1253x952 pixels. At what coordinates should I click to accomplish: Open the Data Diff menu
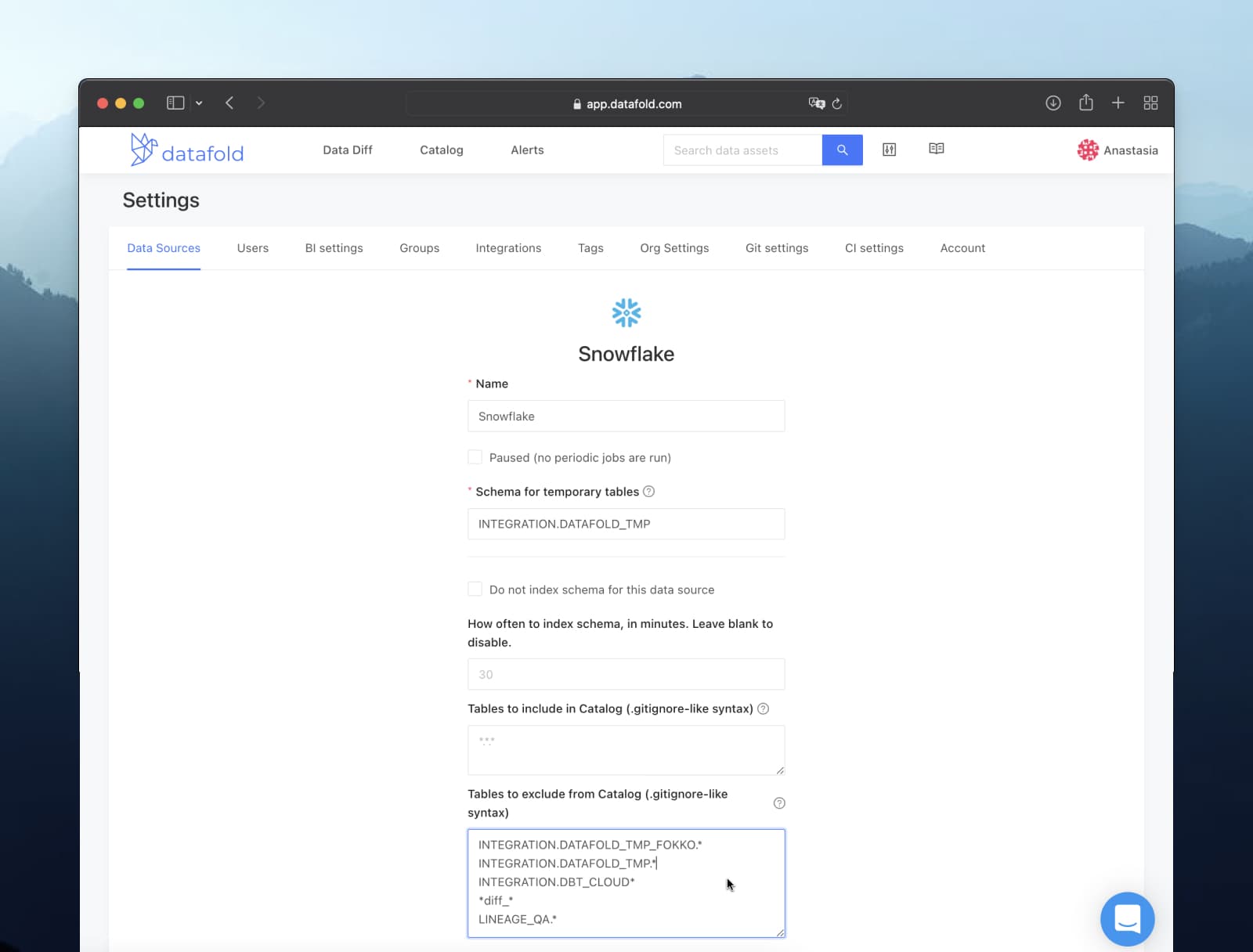click(348, 150)
